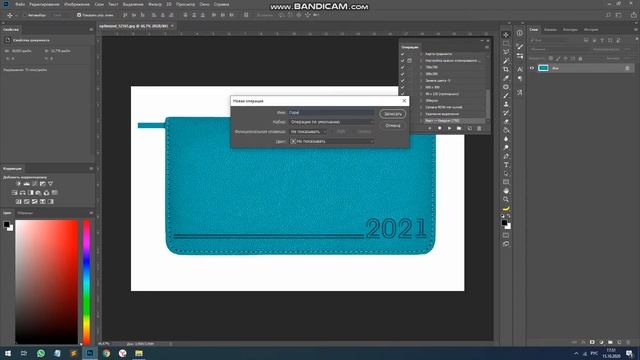640x360 pixels.
Task: Click the Quick Mask mode icon
Action: pos(506,236)
